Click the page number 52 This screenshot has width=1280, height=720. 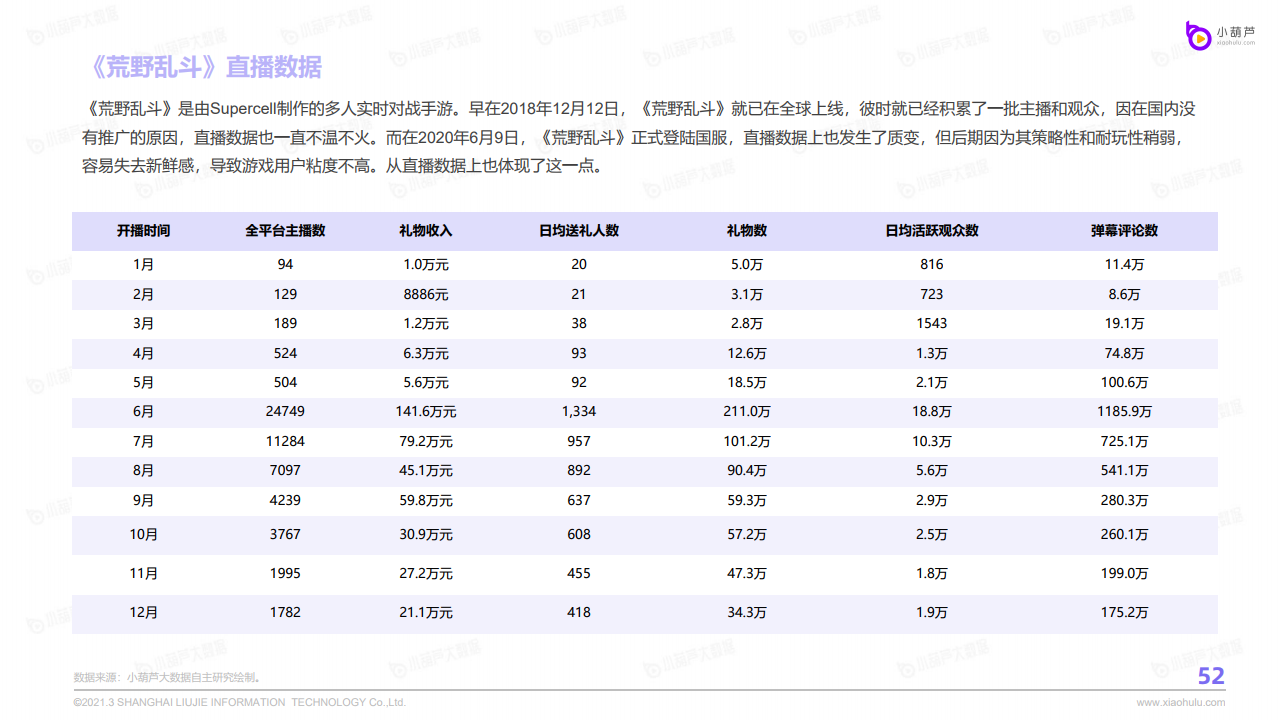tap(1211, 677)
